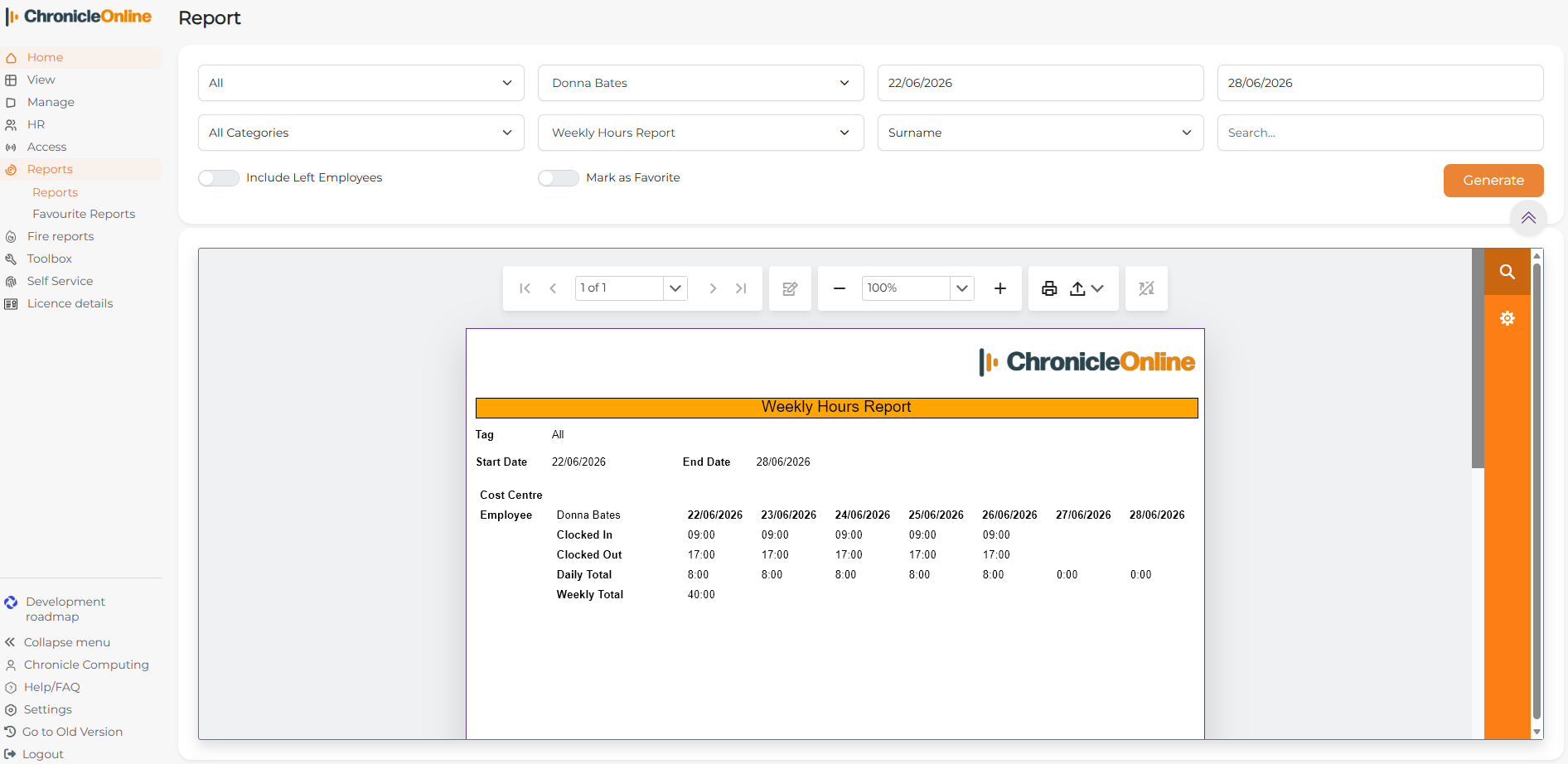Select Manage in the sidebar

81,102
